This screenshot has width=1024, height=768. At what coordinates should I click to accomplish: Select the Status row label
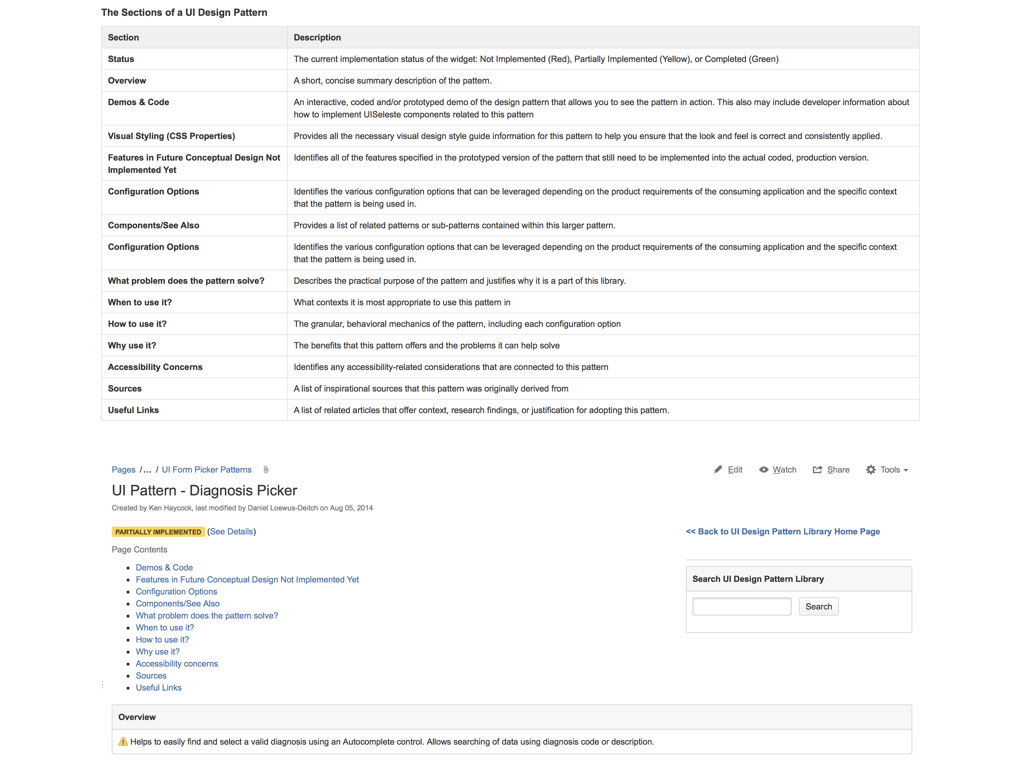pyautogui.click(x=121, y=59)
